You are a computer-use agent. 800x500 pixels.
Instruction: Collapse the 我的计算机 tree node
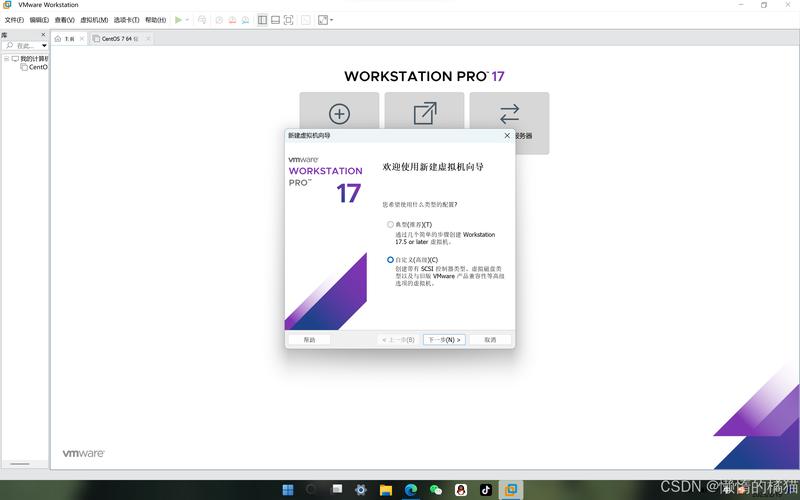[x=5, y=59]
